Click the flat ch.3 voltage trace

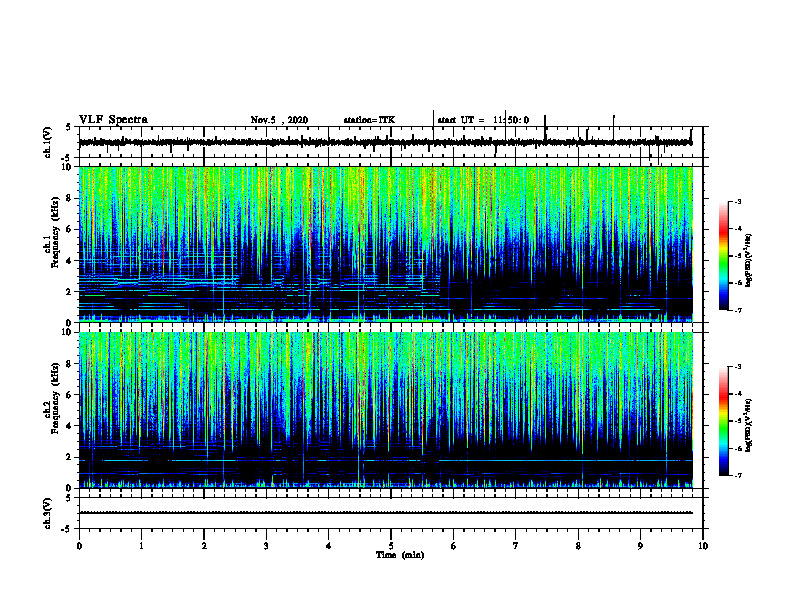coord(386,513)
